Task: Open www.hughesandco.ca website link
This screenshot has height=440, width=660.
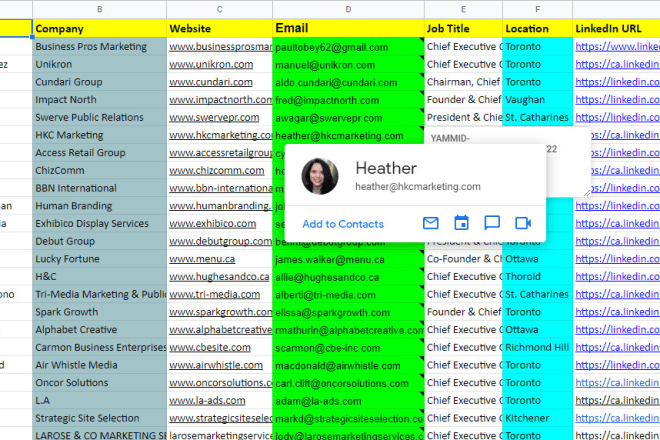Action: [219, 277]
